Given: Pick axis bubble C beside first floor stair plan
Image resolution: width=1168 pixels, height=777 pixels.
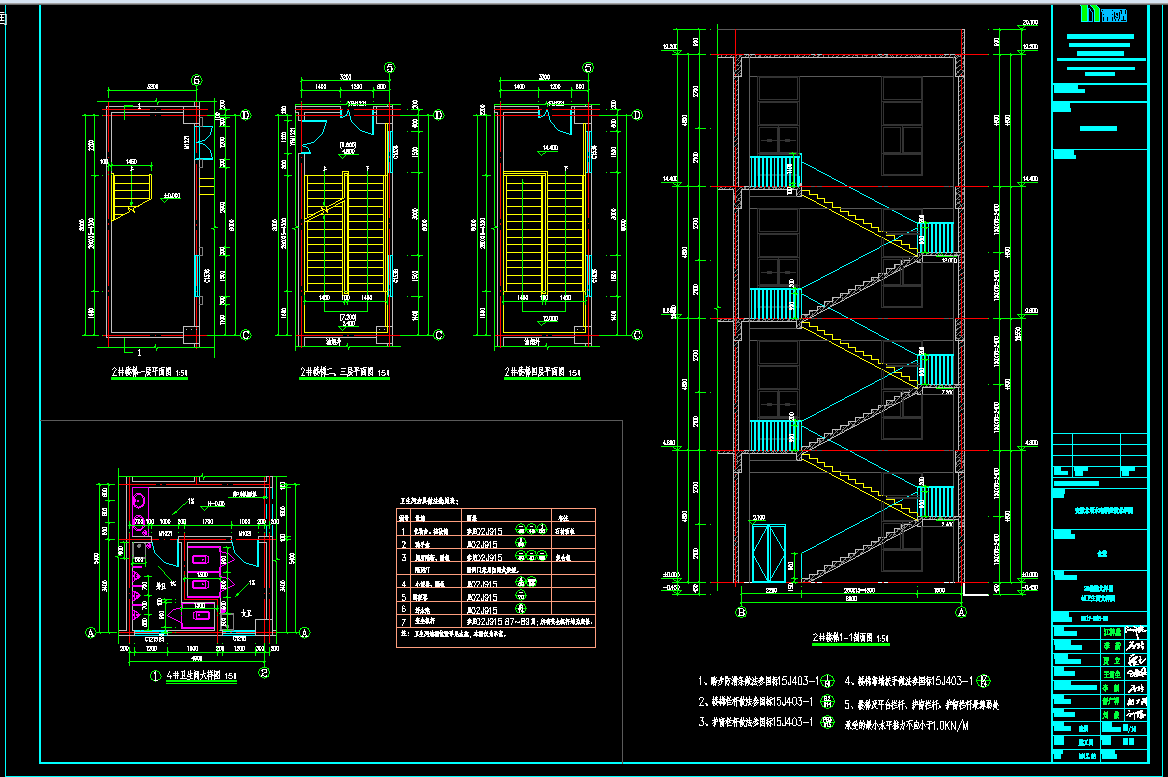Looking at the screenshot, I should click(244, 335).
